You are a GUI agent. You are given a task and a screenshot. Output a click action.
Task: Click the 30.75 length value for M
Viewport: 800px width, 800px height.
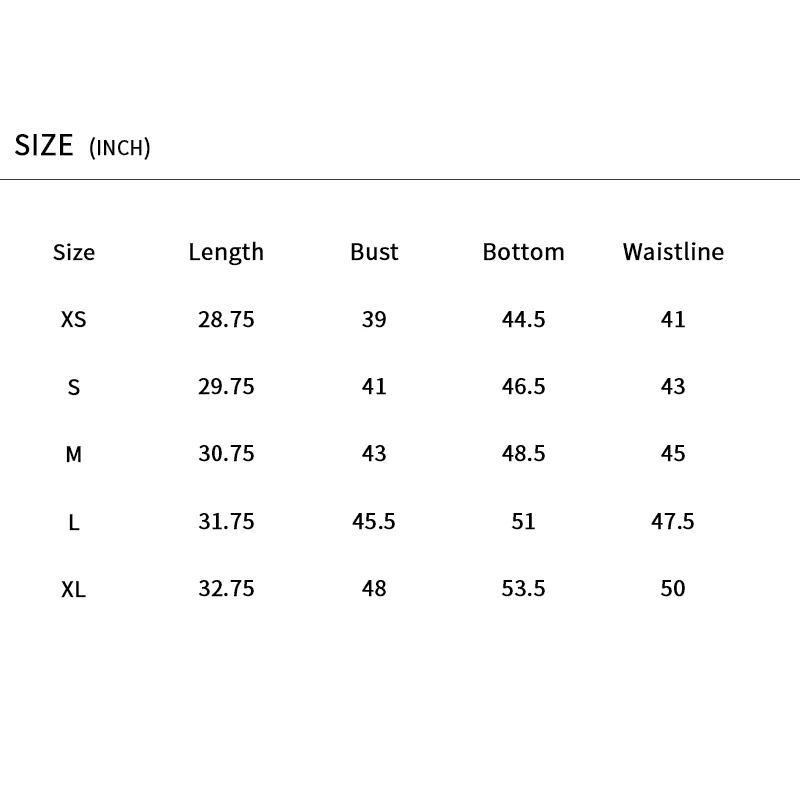(x=226, y=454)
